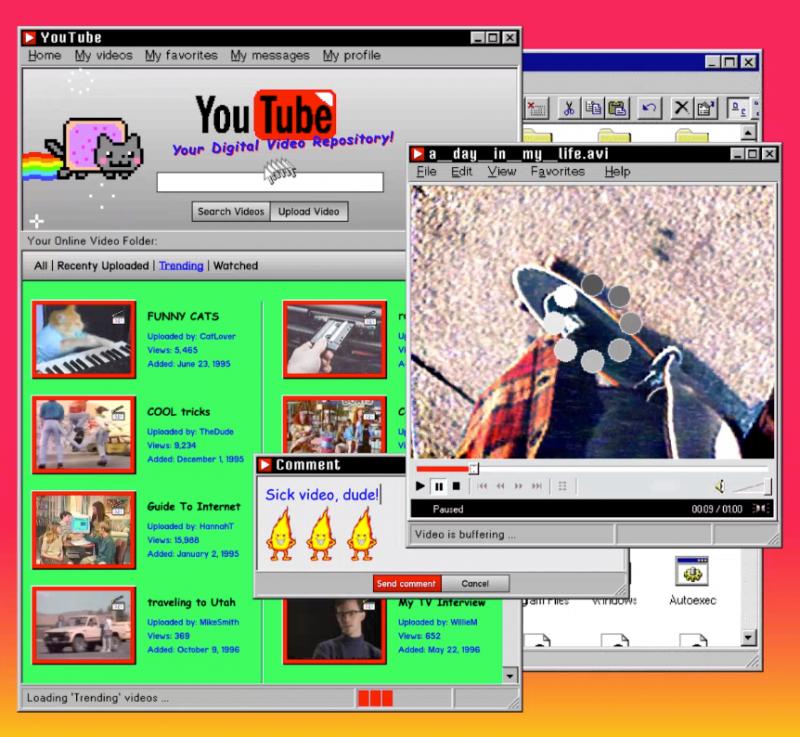Image resolution: width=800 pixels, height=737 pixels.
Task: Stop playback with the square Stop button
Action: coord(456,486)
